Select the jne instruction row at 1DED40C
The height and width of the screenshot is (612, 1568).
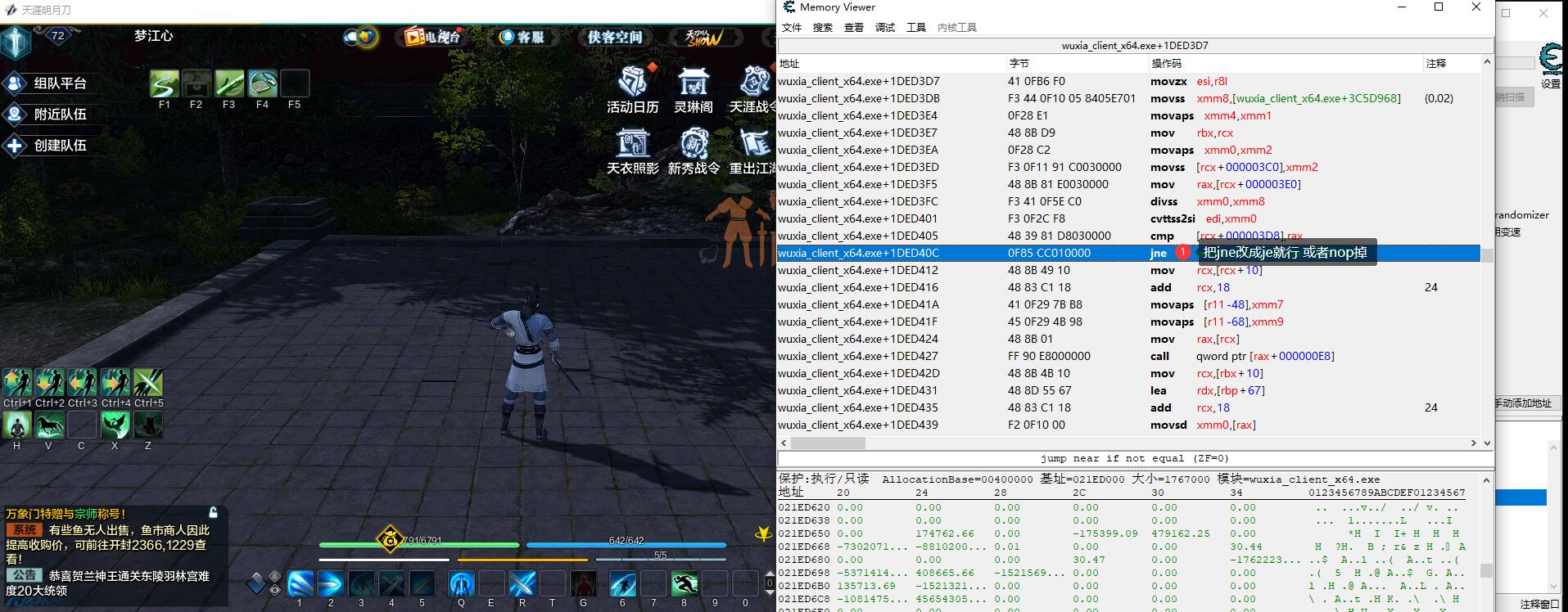click(x=1128, y=254)
